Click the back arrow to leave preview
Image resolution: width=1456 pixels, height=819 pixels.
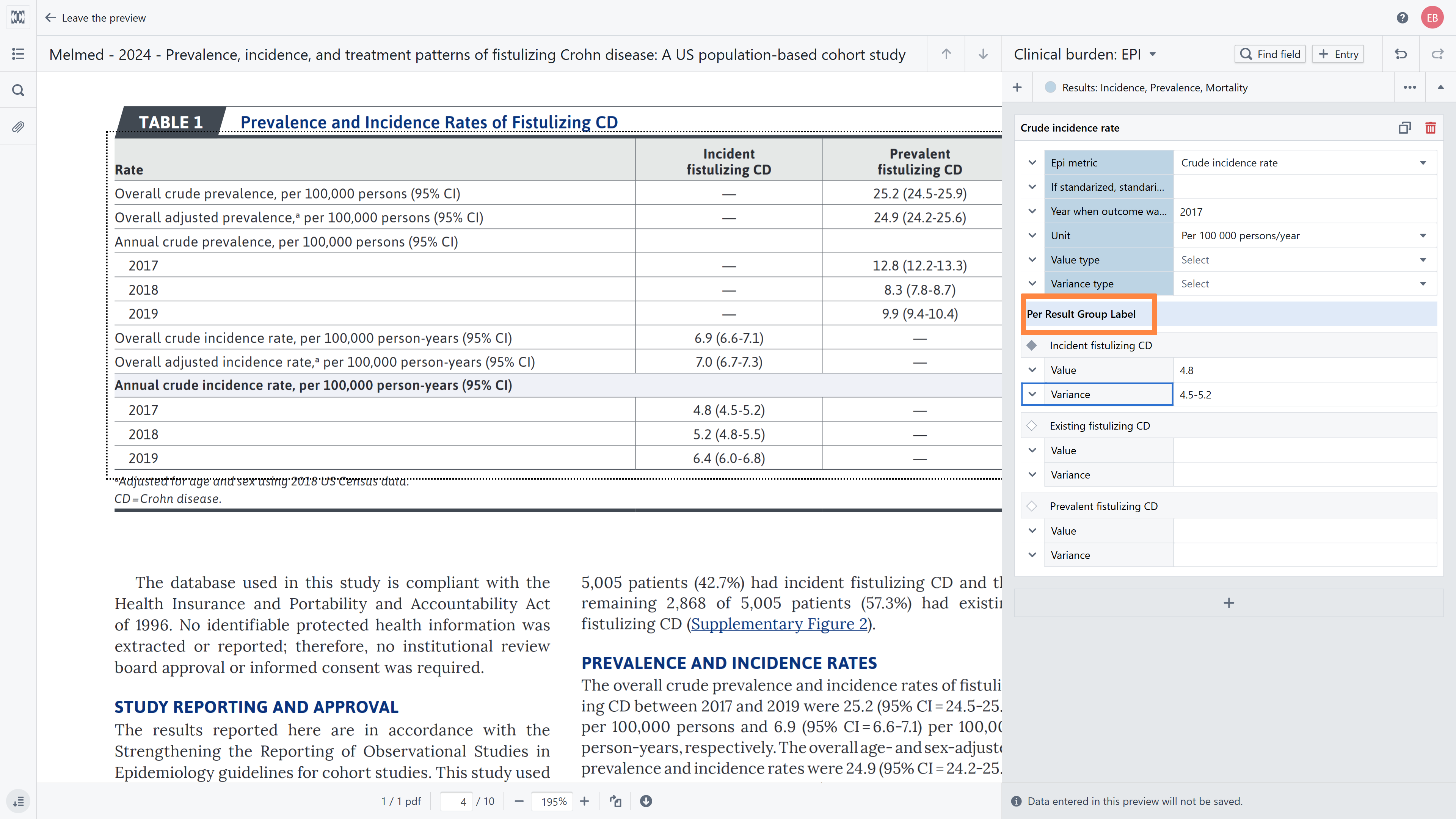click(x=50, y=17)
